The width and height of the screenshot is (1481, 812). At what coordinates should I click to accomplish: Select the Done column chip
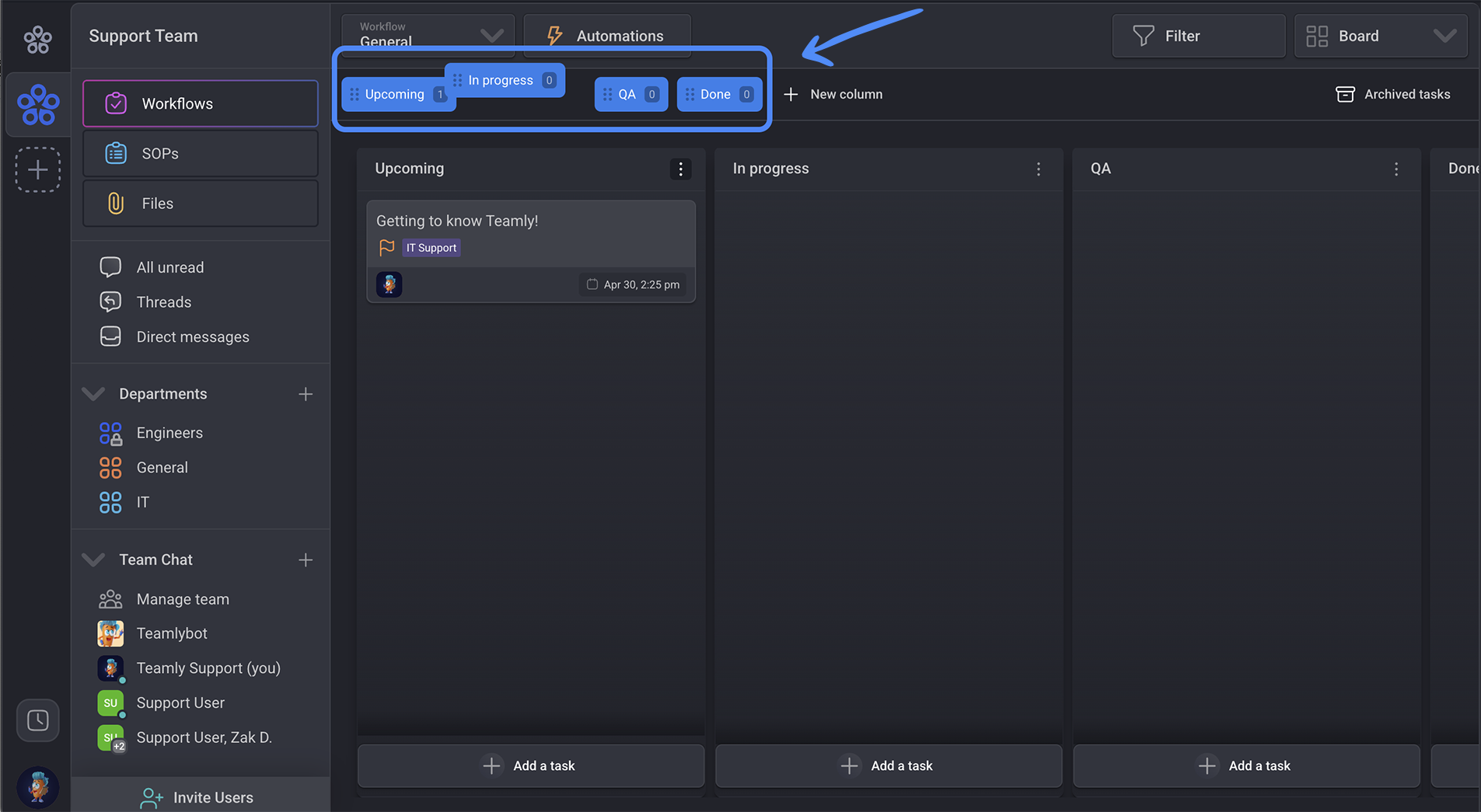[720, 94]
